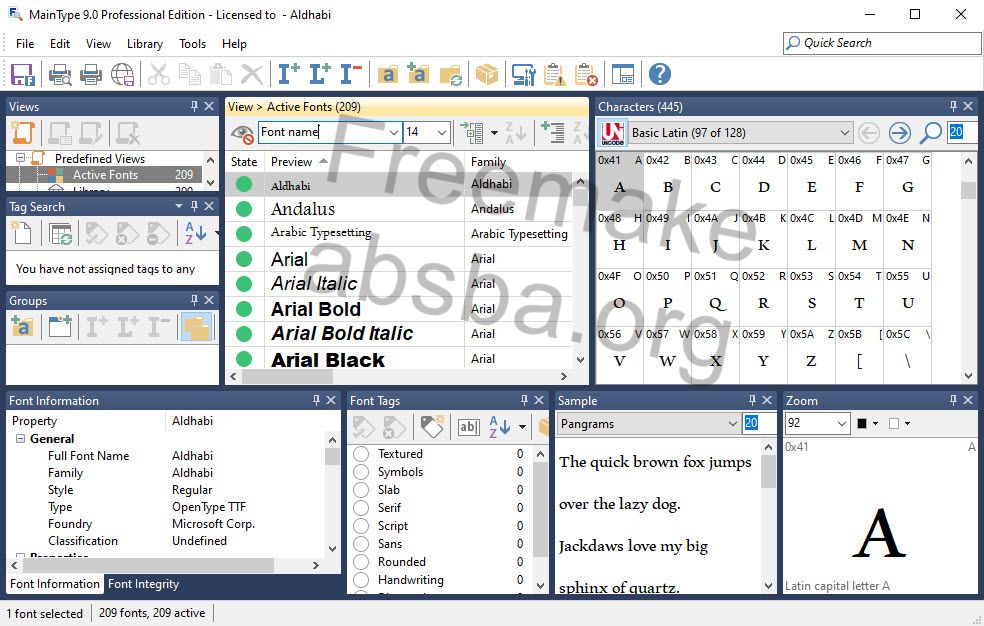Collapse the Predefined Views tree node

(x=20, y=158)
